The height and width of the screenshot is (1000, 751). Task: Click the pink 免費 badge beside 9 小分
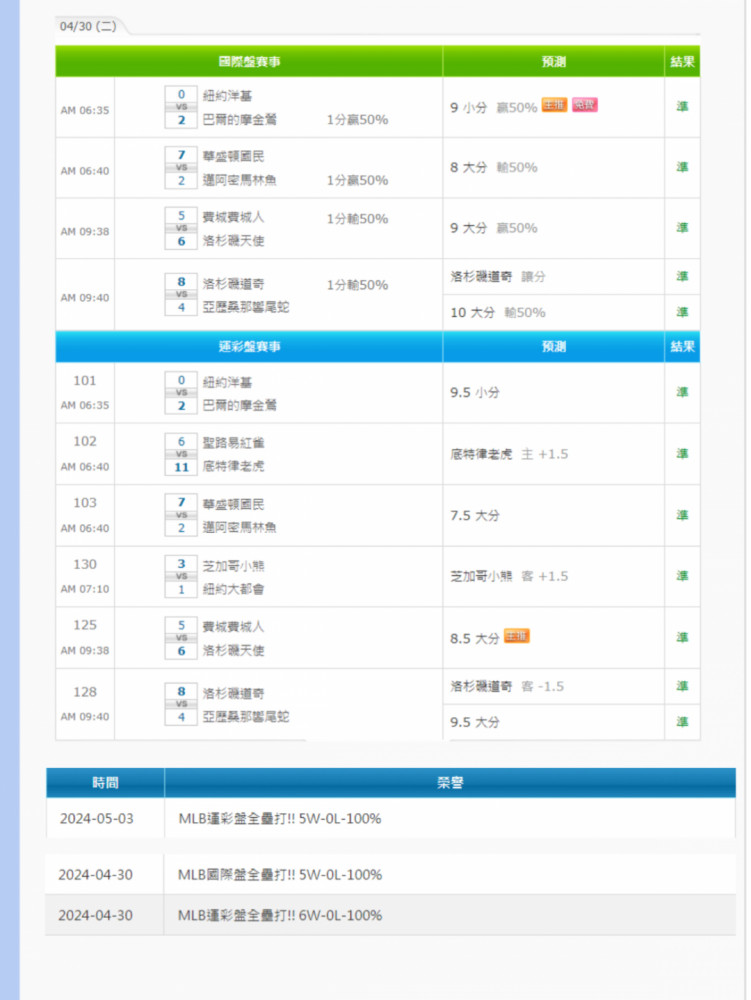584,105
